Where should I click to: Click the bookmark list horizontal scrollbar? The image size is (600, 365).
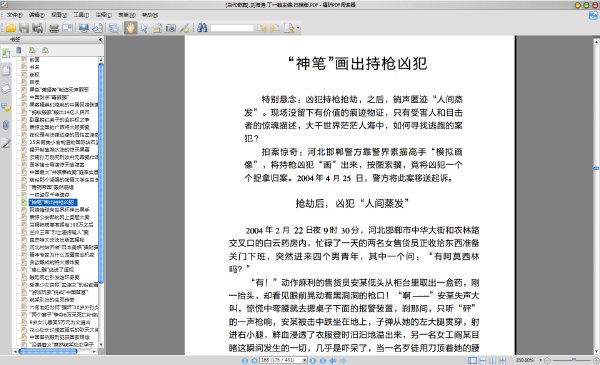coord(48,351)
